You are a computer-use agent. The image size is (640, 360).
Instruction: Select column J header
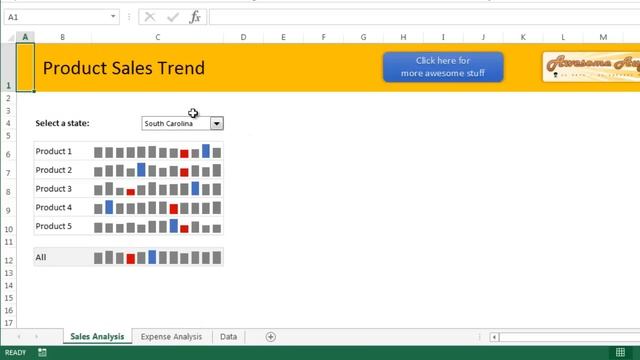(x=483, y=37)
